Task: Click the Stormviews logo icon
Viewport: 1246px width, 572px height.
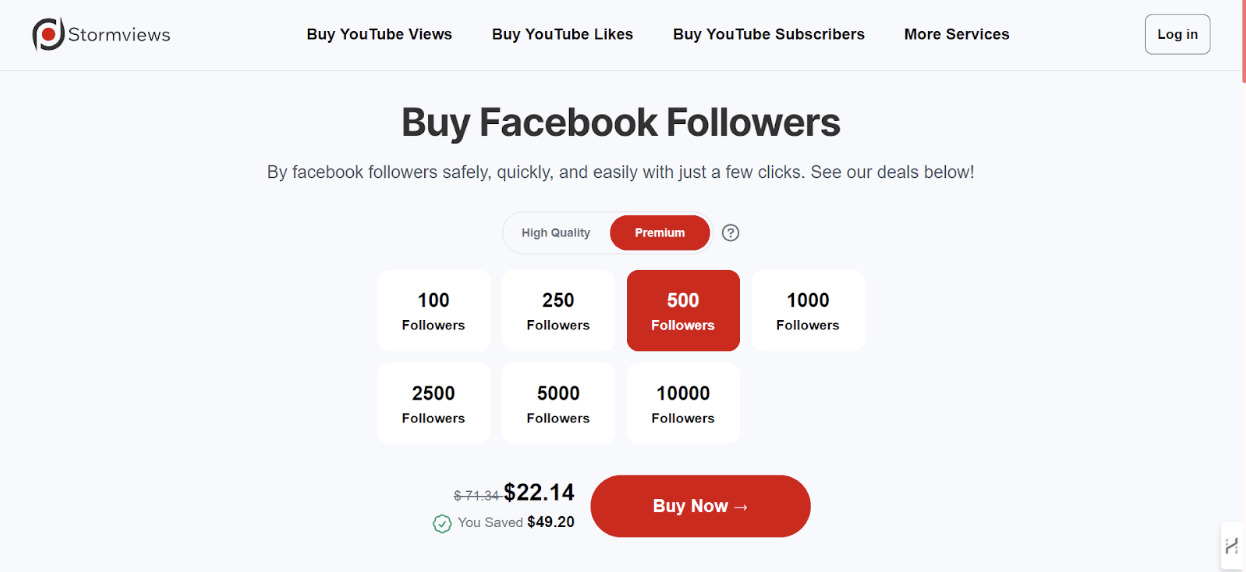Action: tap(47, 34)
